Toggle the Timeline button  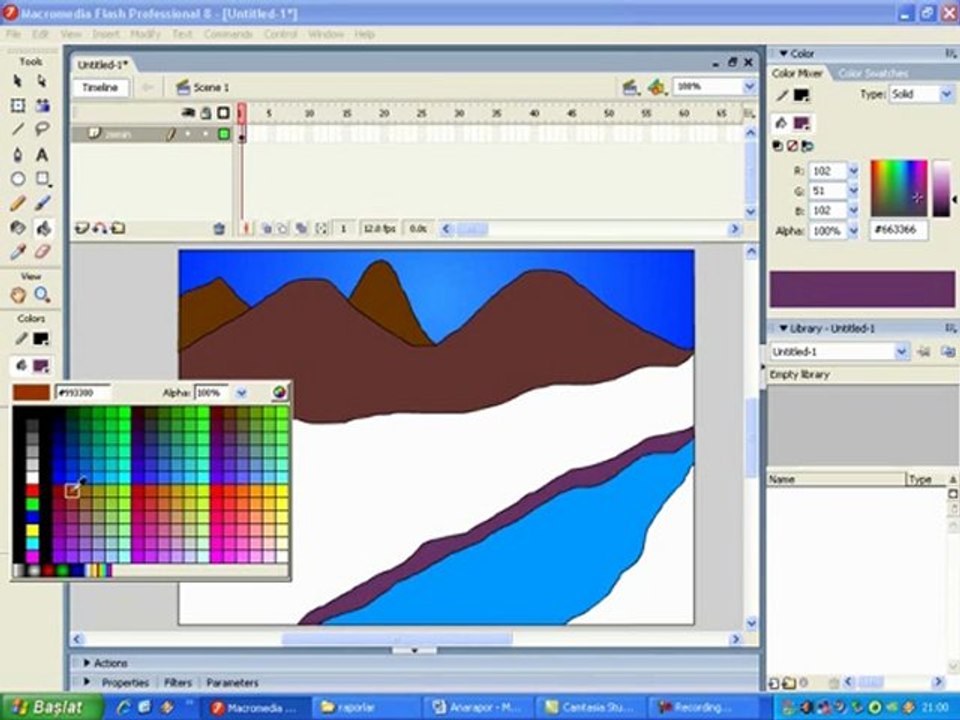(x=100, y=88)
